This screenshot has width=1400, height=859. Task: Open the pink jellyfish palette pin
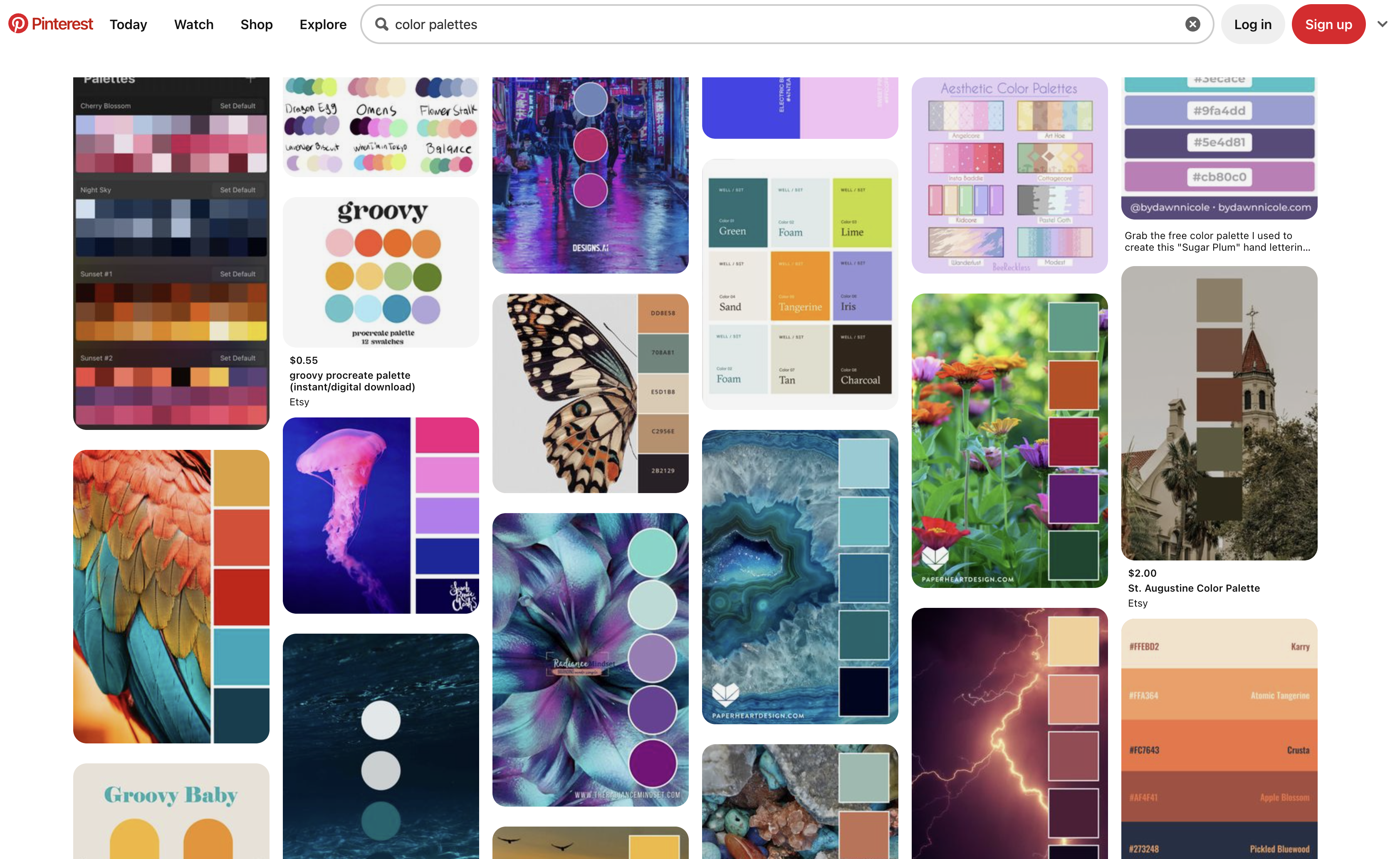(x=381, y=515)
